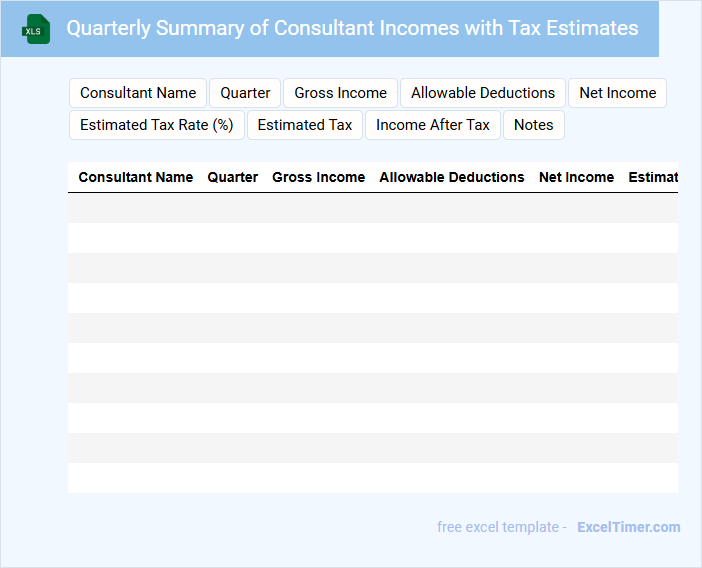Click the Allowable Deductions column header

click(x=452, y=177)
